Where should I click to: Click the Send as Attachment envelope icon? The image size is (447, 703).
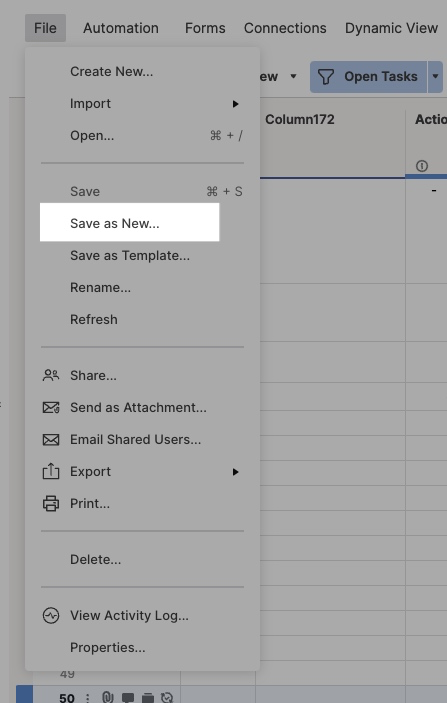[51, 408]
